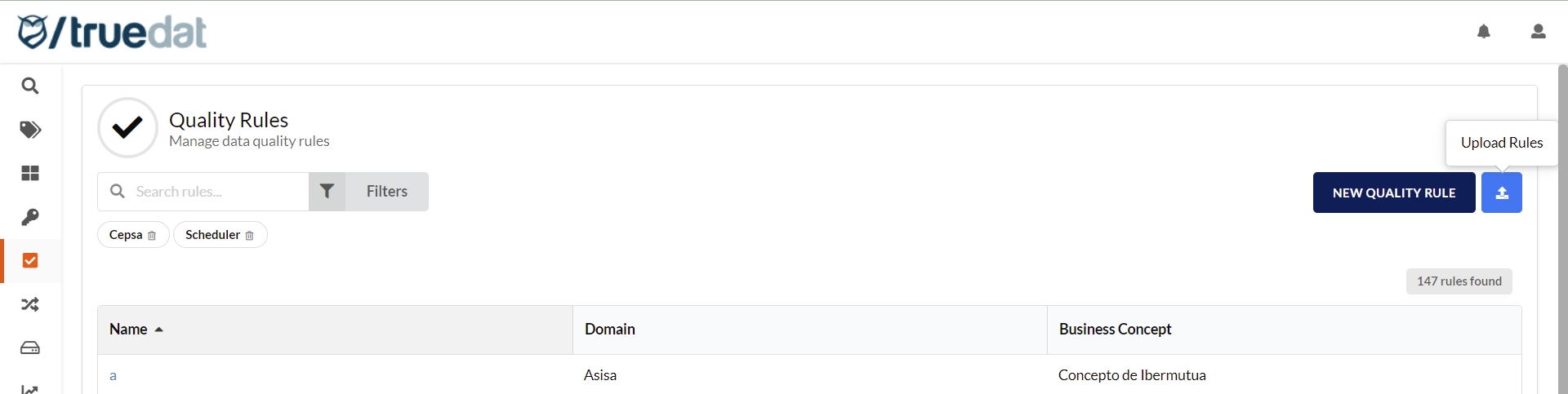The image size is (1568, 394).
Task: Open search in the sidebar
Action: 30,86
